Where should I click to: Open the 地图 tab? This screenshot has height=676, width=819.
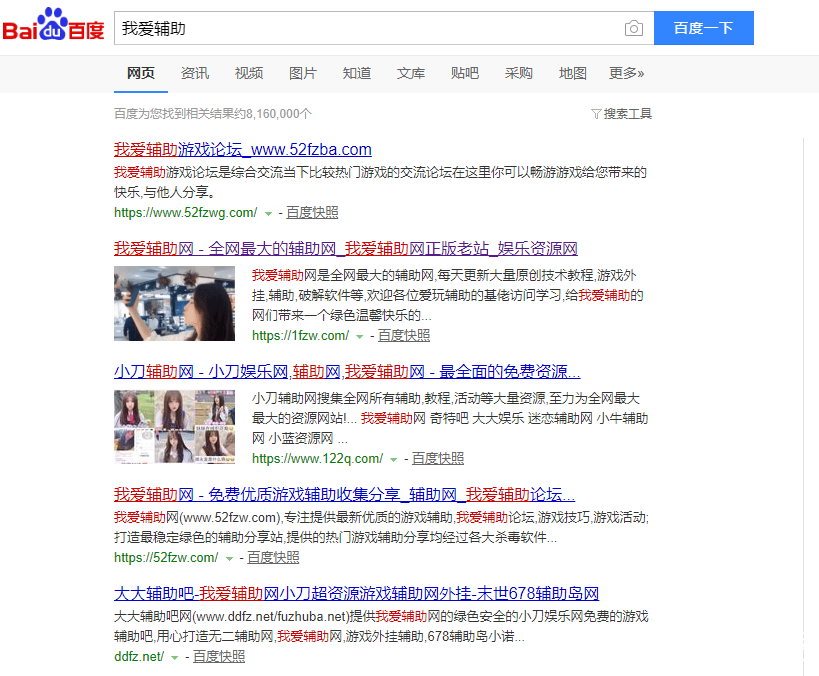[572, 73]
